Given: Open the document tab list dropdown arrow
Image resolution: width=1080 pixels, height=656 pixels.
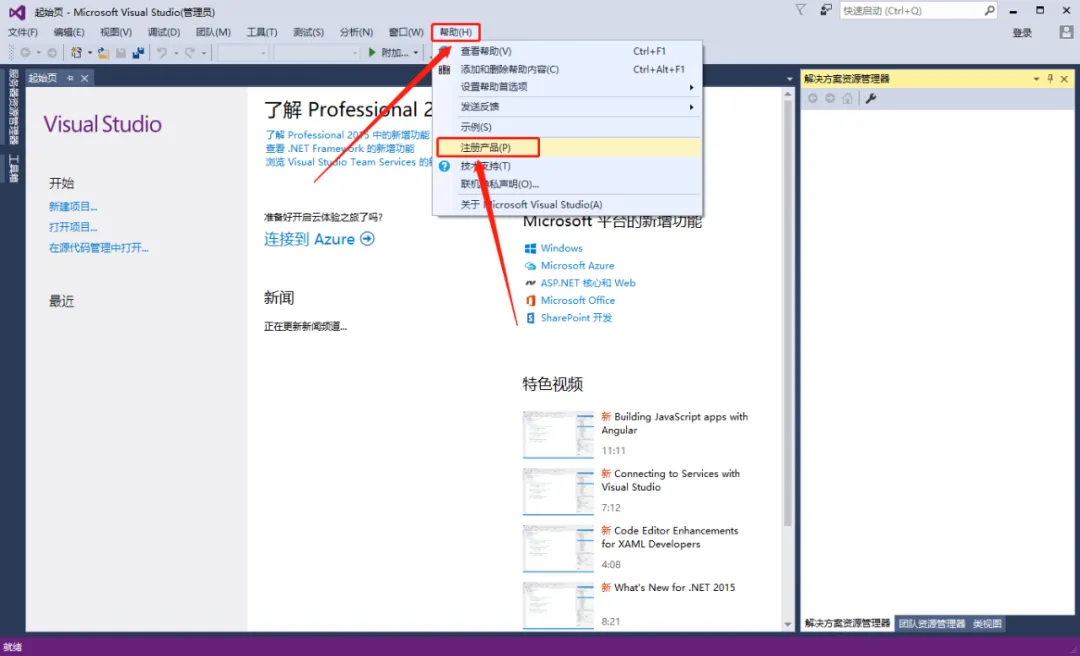Looking at the screenshot, I should coord(789,79).
